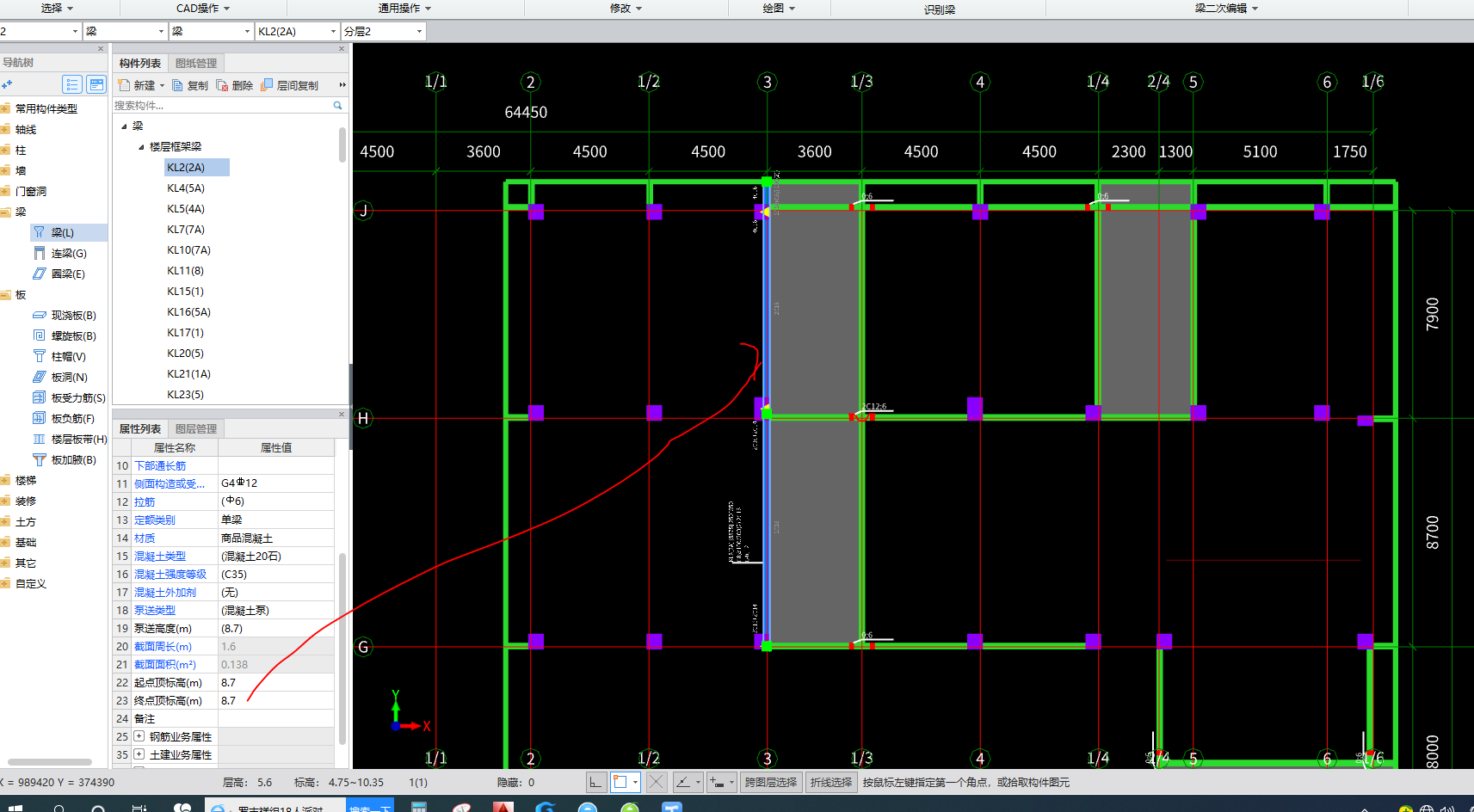This screenshot has height=812, width=1474.
Task: Click the 识别梁 ribbon group label
Action: pyautogui.click(x=940, y=9)
